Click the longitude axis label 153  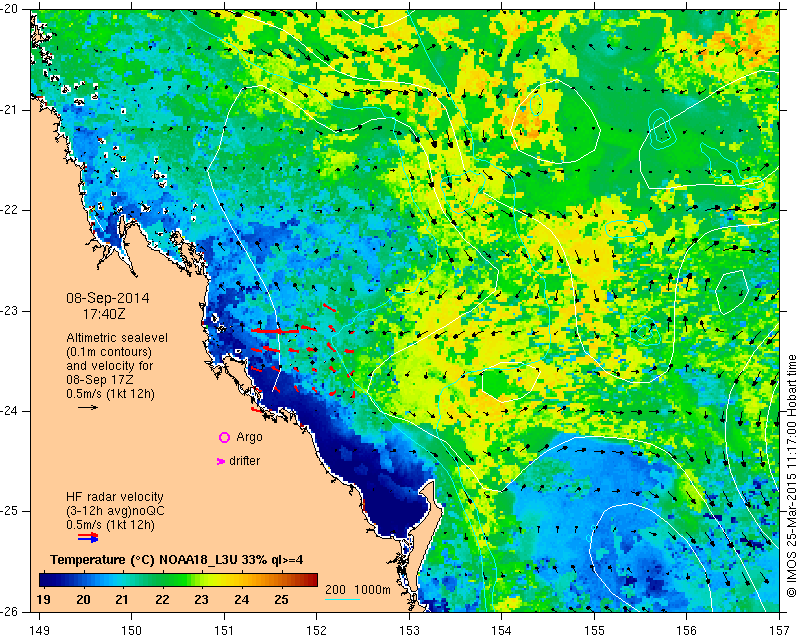click(409, 631)
